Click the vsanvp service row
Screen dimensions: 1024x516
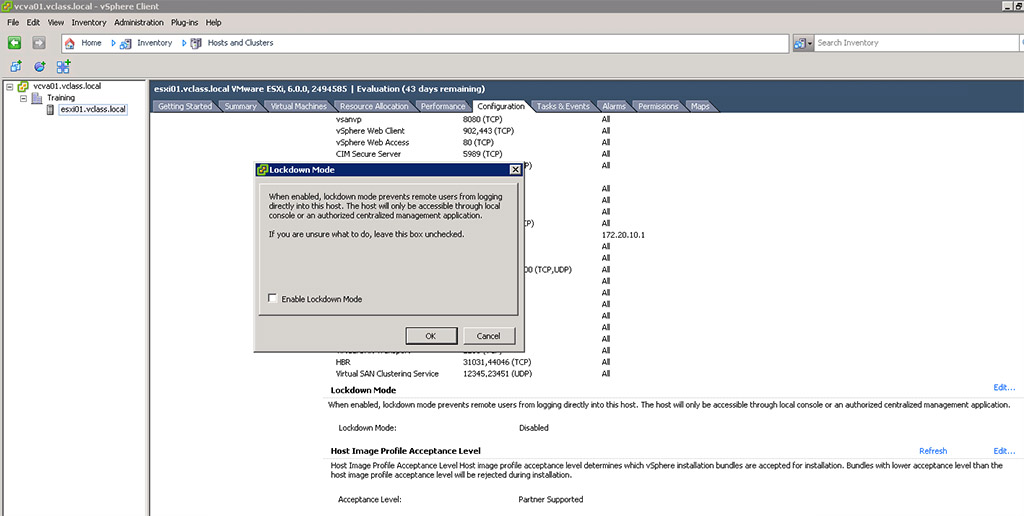[x=473, y=120]
